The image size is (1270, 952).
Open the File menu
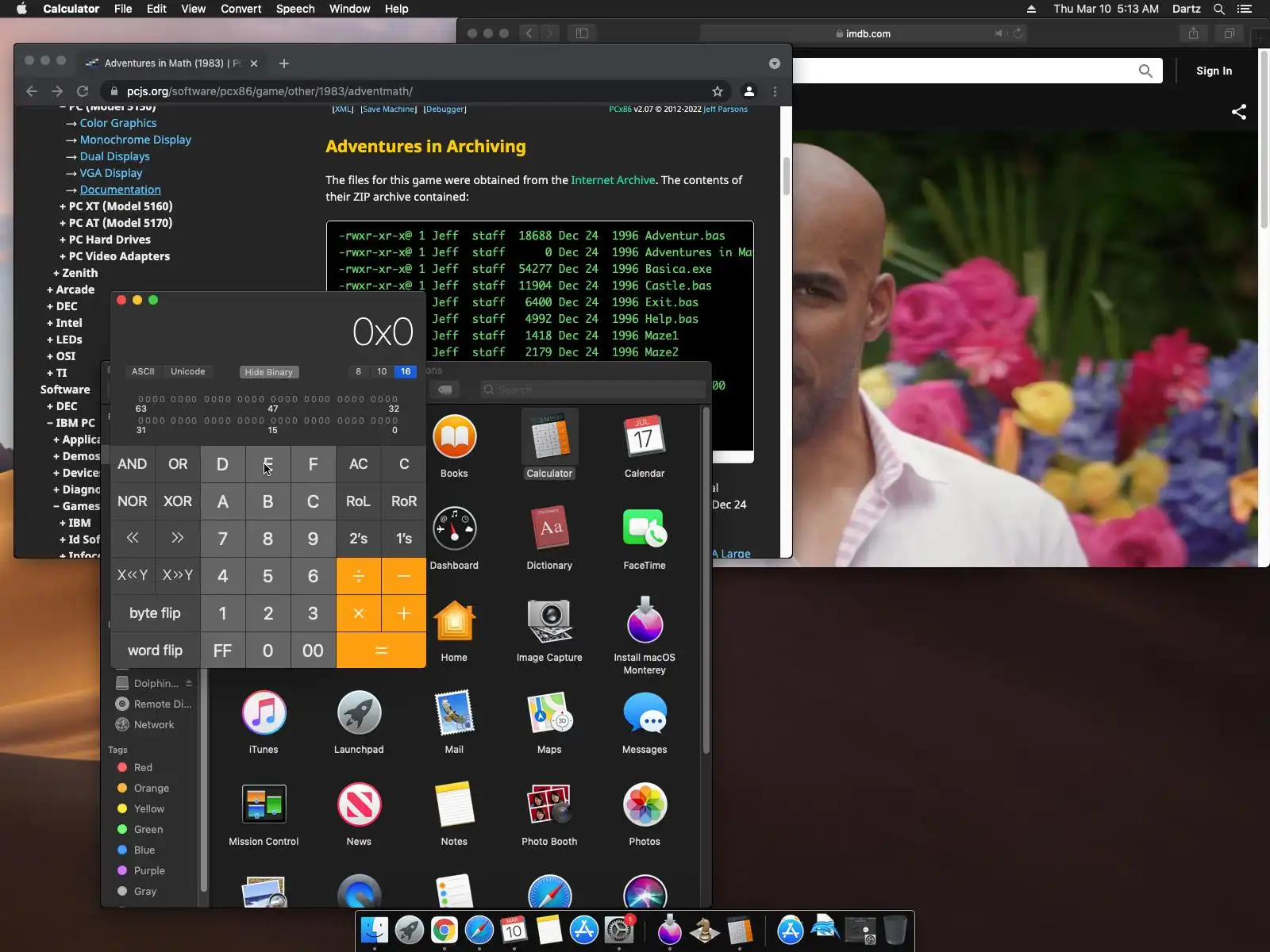[123, 9]
